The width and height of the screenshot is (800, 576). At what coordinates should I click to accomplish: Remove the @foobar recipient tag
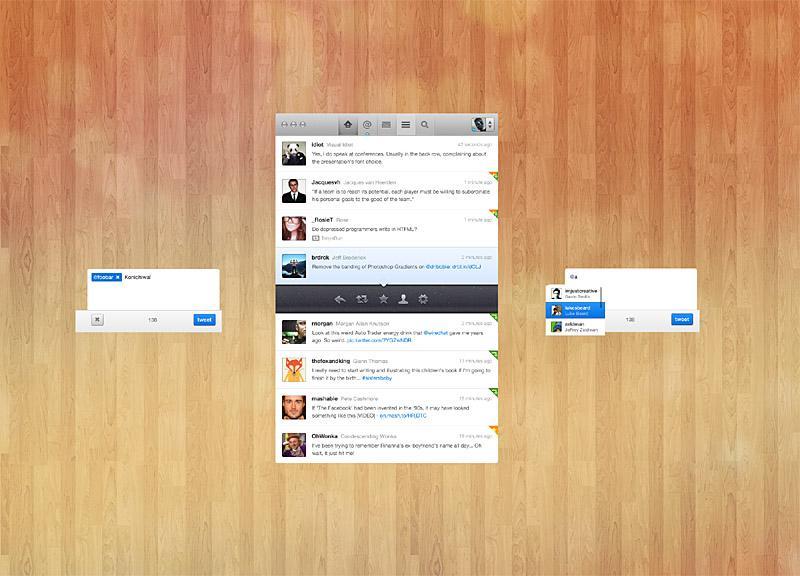(x=117, y=276)
